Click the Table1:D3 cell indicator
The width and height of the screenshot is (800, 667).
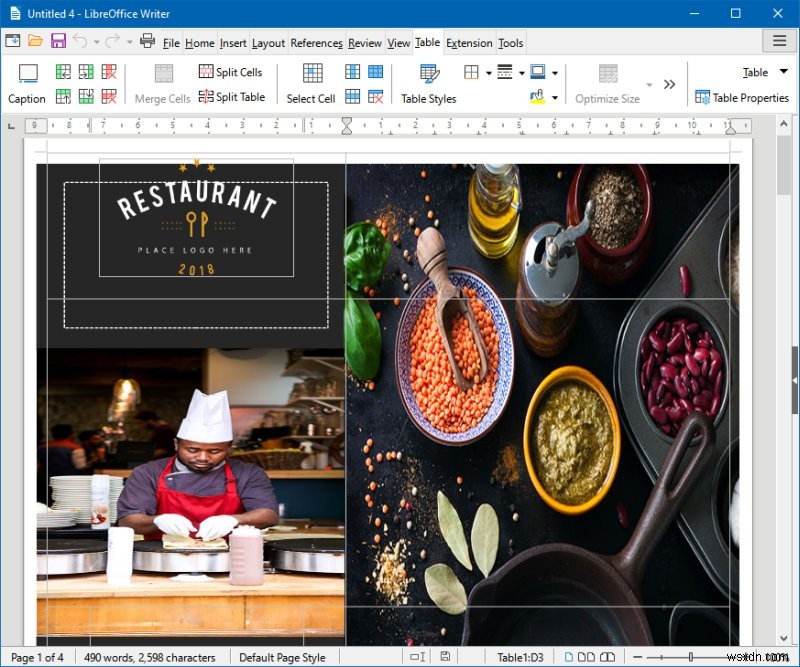click(519, 657)
